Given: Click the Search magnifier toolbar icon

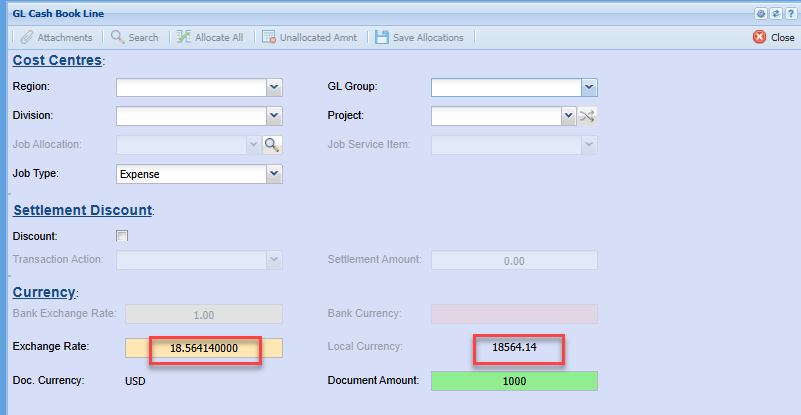Looking at the screenshot, I should click(x=117, y=37).
